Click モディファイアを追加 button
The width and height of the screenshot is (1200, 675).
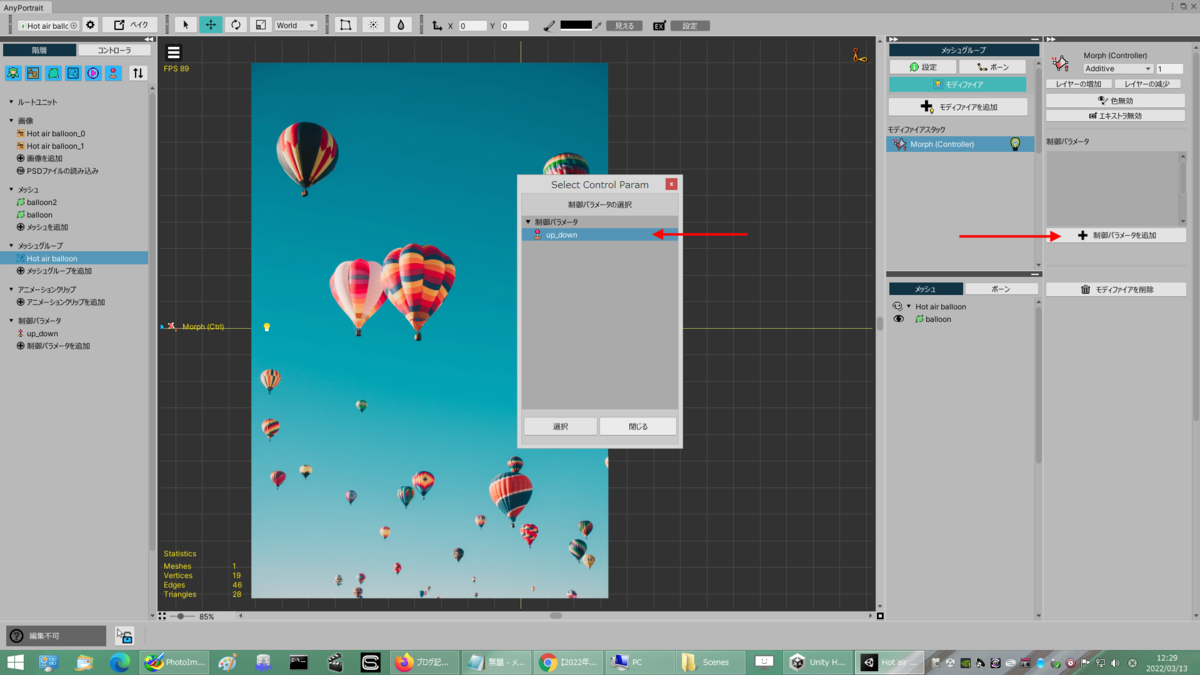pyautogui.click(x=958, y=107)
